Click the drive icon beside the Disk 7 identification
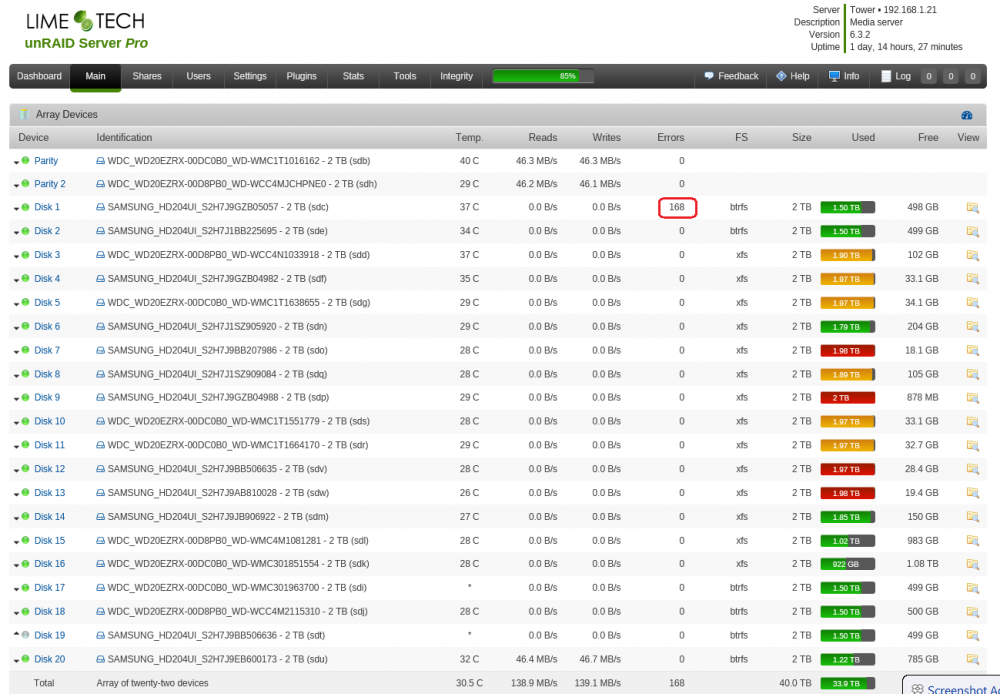1000x694 pixels. [x=101, y=350]
